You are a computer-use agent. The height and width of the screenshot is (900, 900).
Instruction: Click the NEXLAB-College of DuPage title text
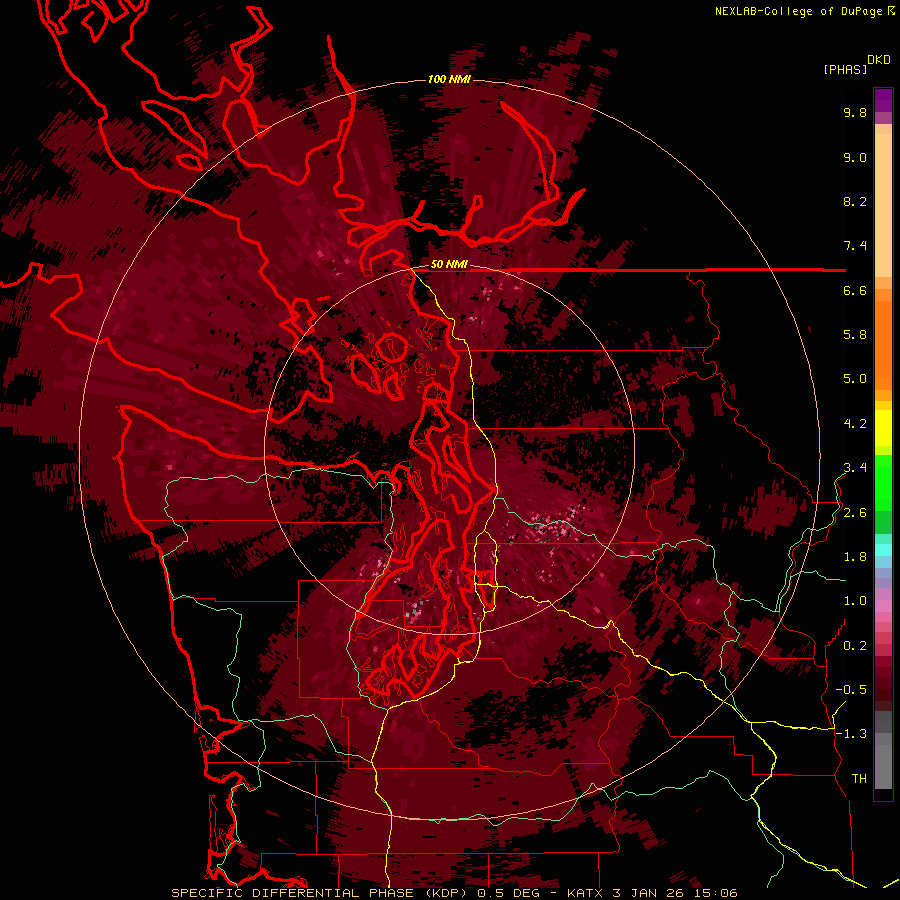(x=799, y=11)
